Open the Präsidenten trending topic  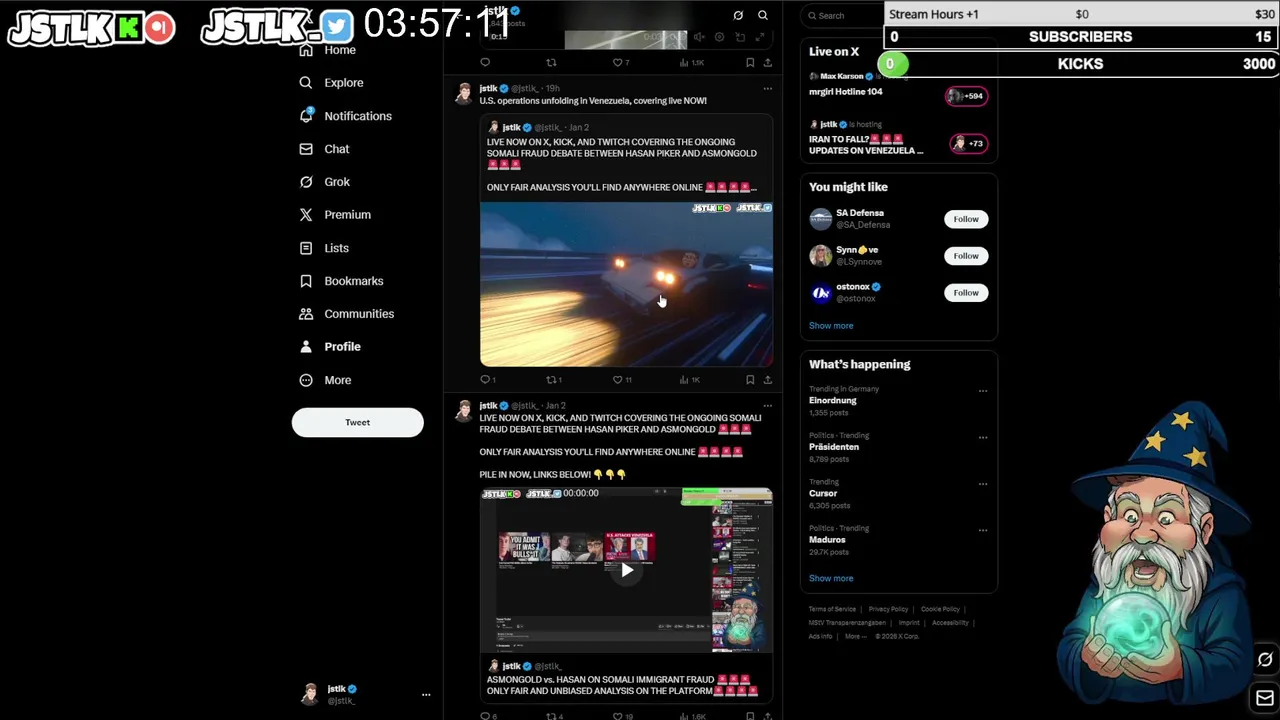pyautogui.click(x=834, y=447)
